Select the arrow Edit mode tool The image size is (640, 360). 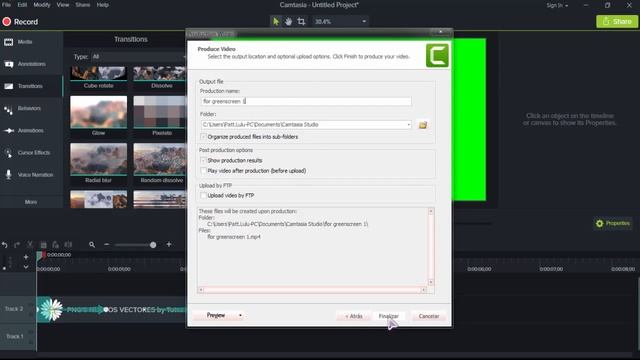(x=276, y=21)
